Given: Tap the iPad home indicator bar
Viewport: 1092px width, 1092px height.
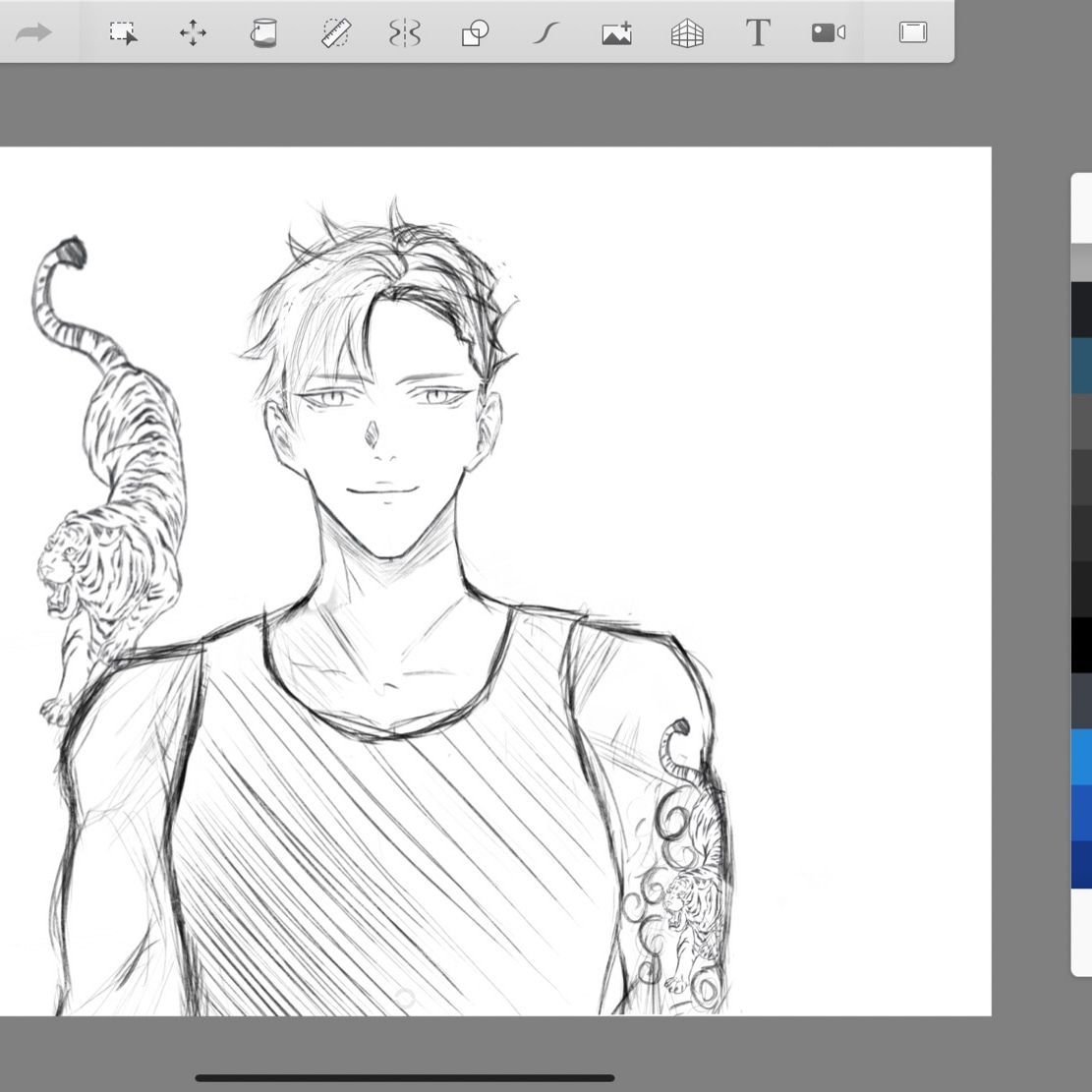Looking at the screenshot, I should (x=405, y=1078).
